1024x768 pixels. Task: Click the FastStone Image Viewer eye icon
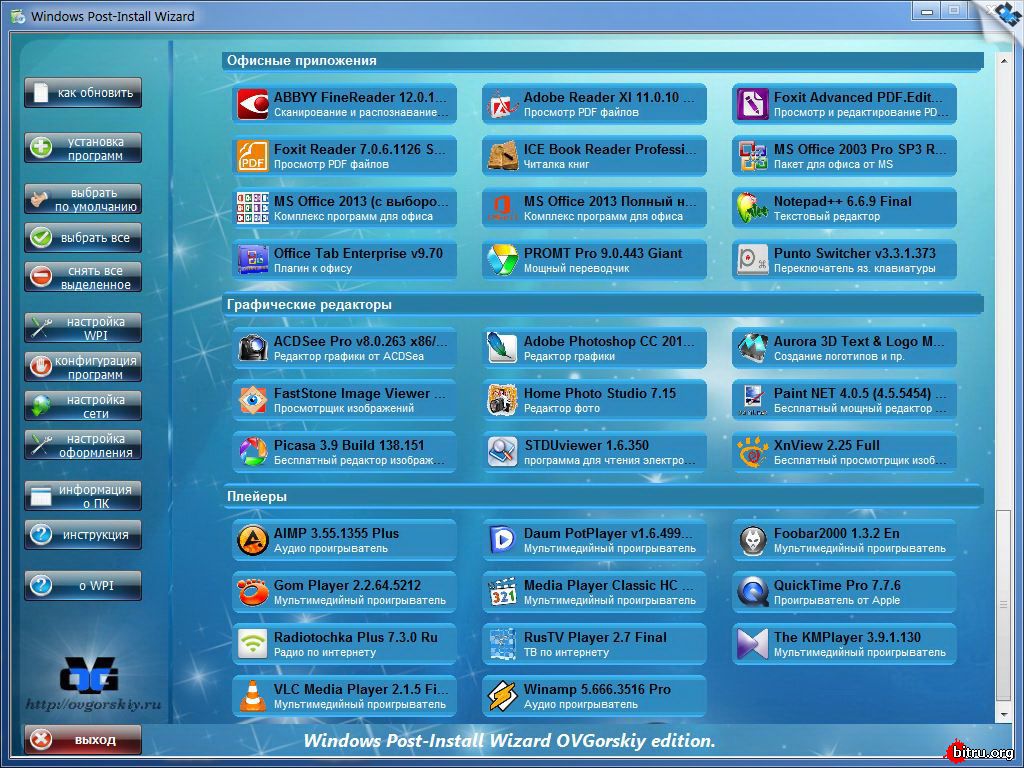click(252, 400)
